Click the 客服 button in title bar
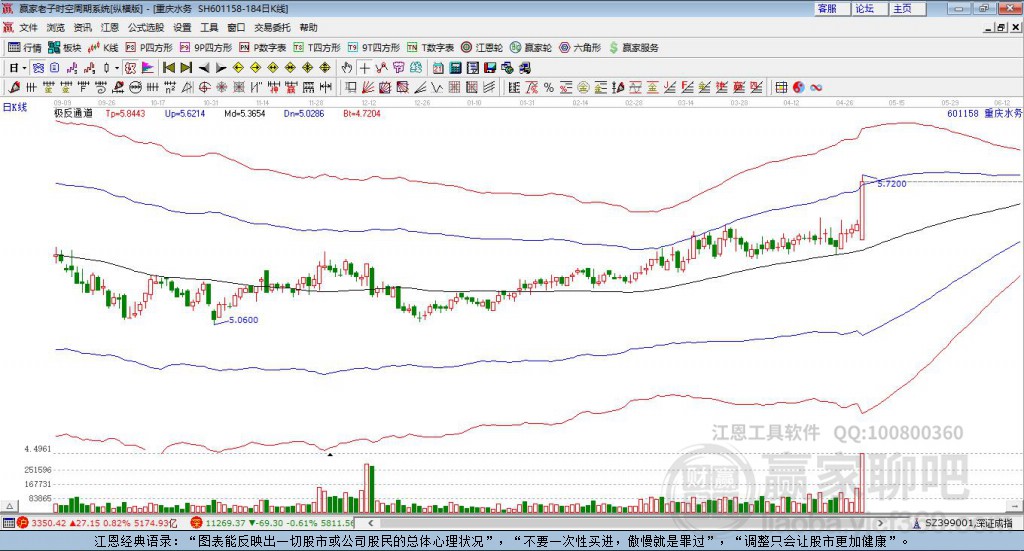The height and width of the screenshot is (551, 1024). (x=831, y=8)
